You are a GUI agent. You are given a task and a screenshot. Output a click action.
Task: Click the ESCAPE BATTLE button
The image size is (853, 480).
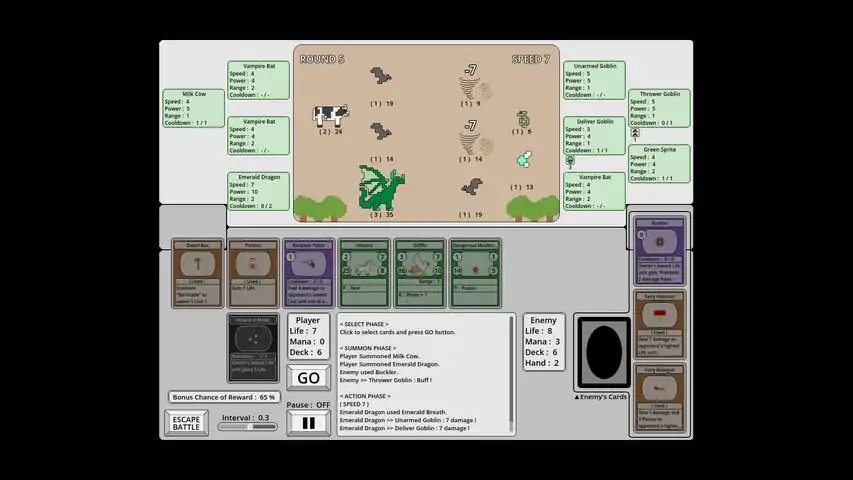(187, 423)
